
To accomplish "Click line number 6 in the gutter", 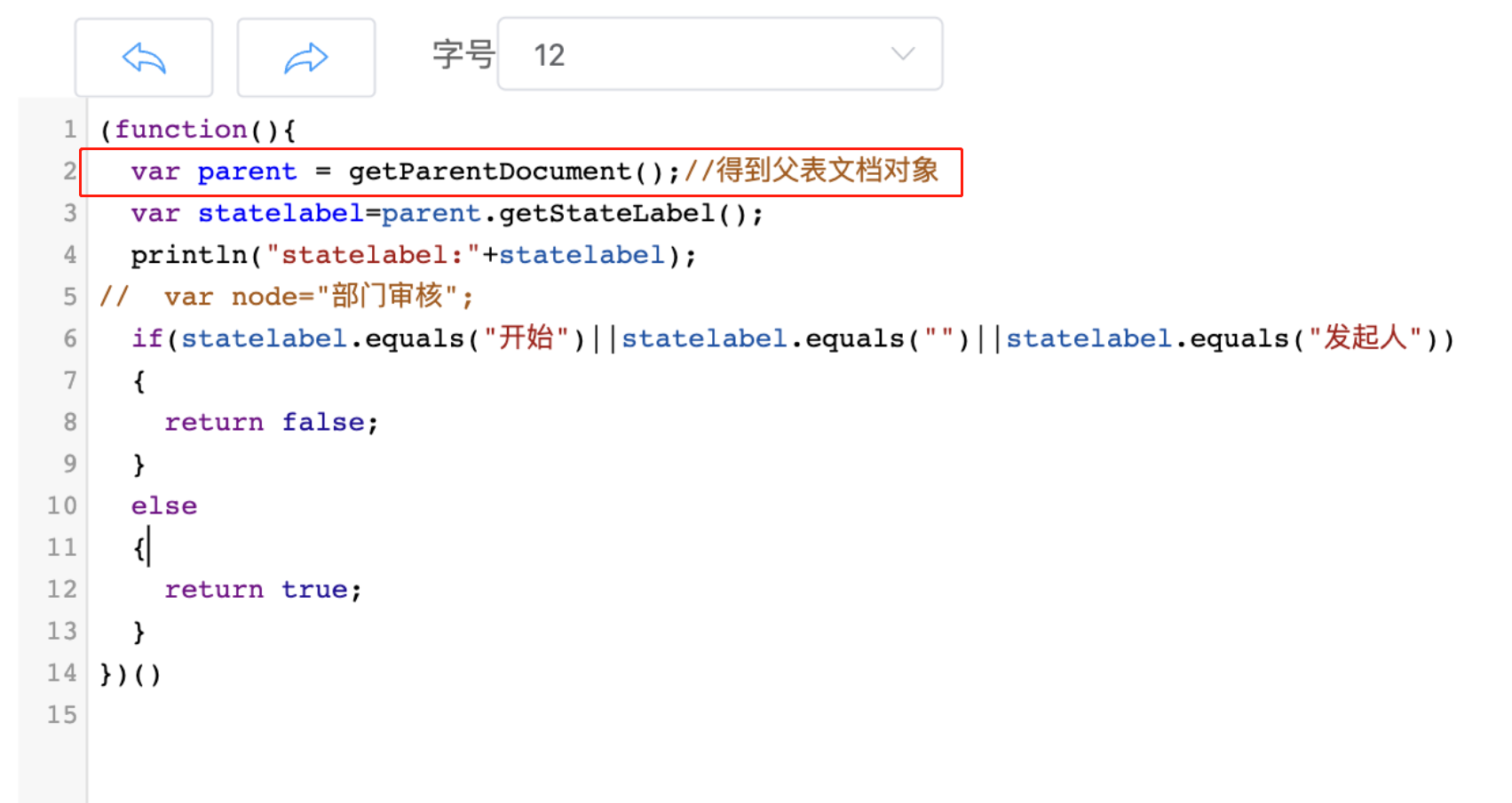I will (x=69, y=338).
